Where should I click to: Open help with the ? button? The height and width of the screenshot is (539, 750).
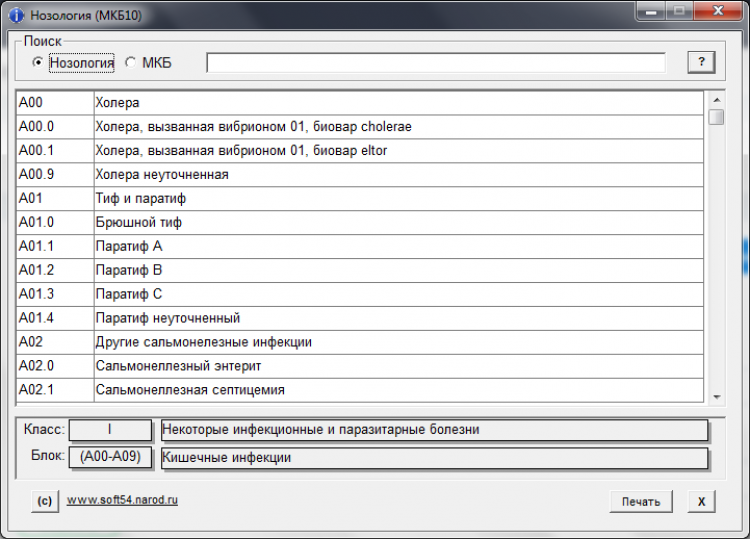(x=701, y=62)
